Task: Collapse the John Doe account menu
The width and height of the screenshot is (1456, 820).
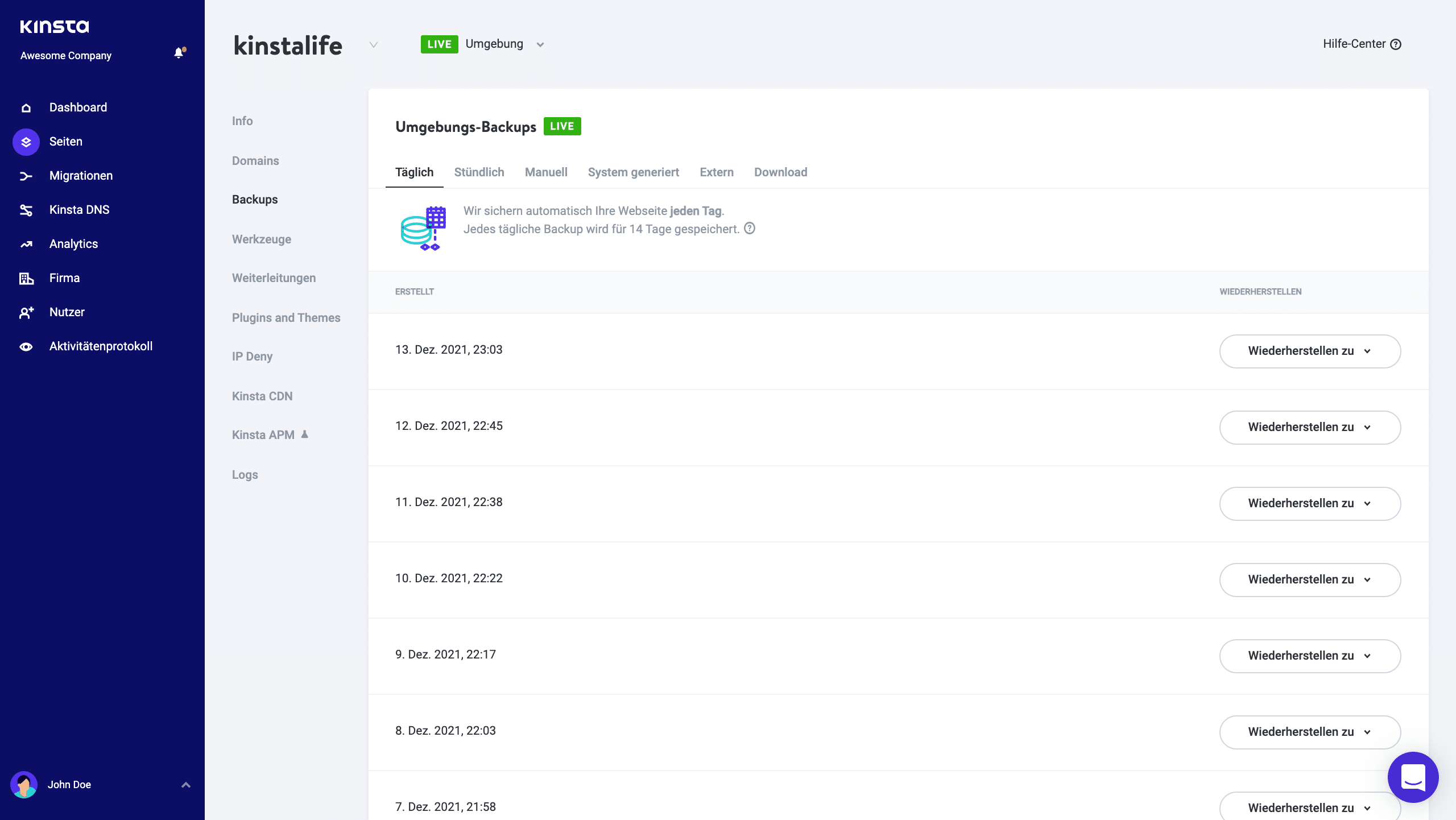Action: click(x=185, y=784)
